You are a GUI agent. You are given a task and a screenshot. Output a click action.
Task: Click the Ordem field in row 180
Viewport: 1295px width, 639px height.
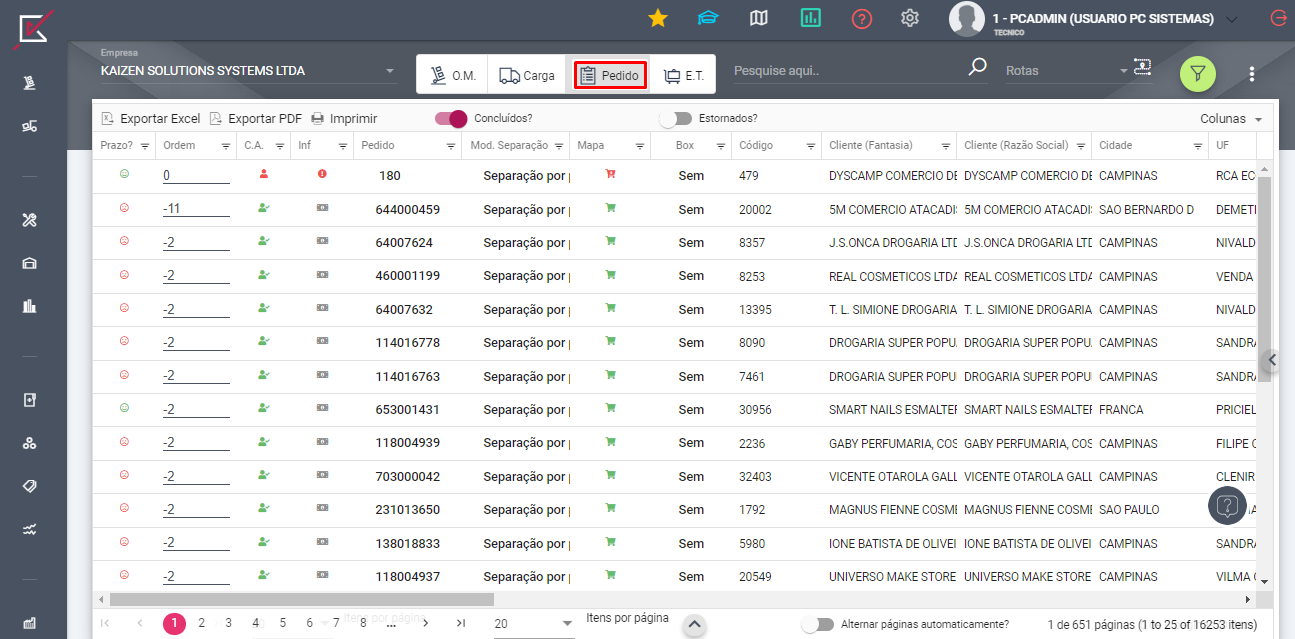196,176
